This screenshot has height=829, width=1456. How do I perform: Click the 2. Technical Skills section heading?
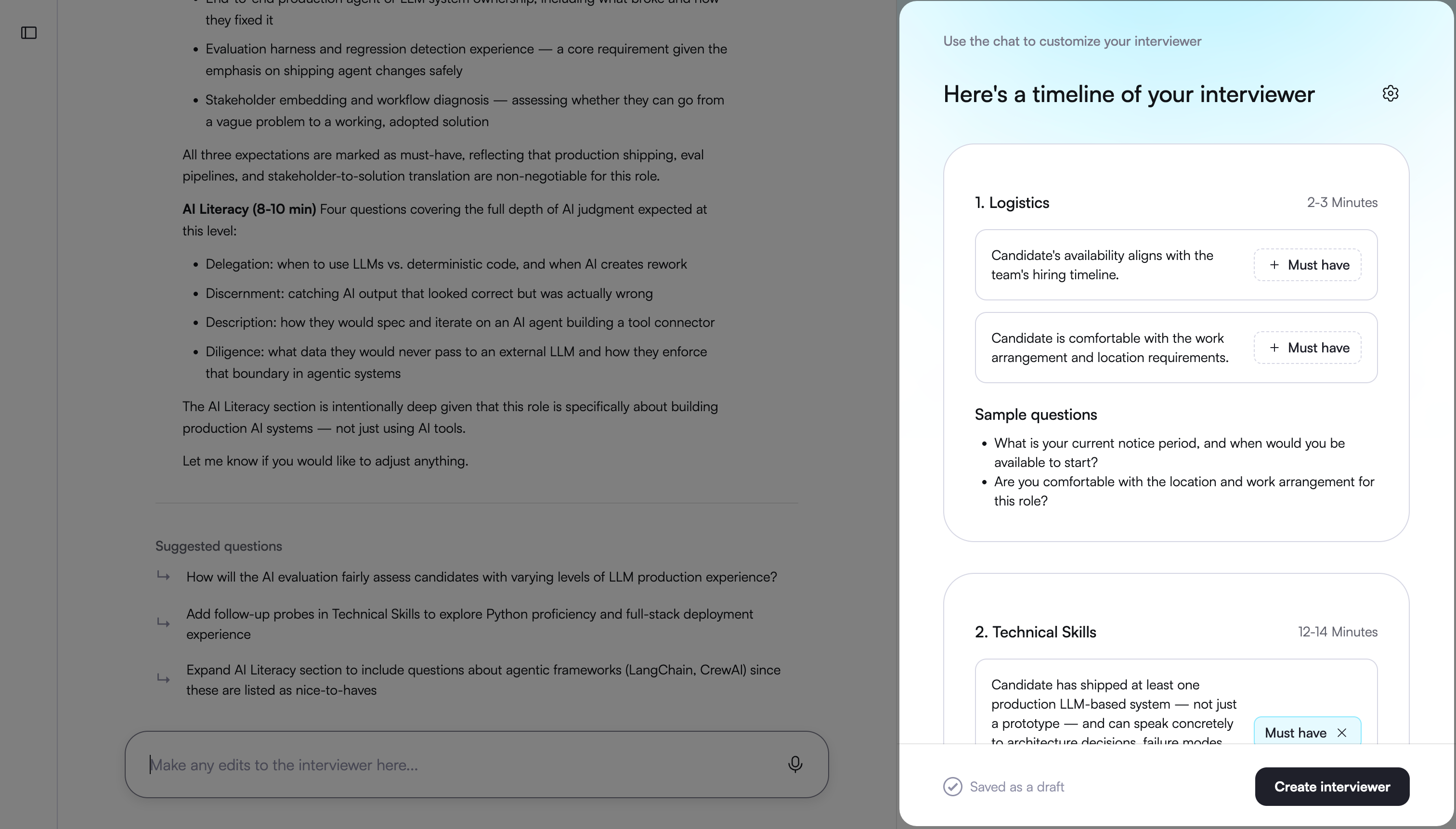1035,632
